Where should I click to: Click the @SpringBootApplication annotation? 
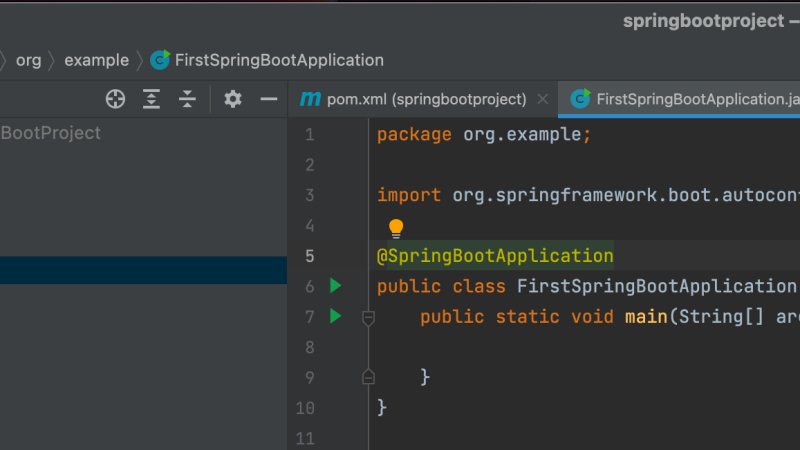[x=495, y=256]
